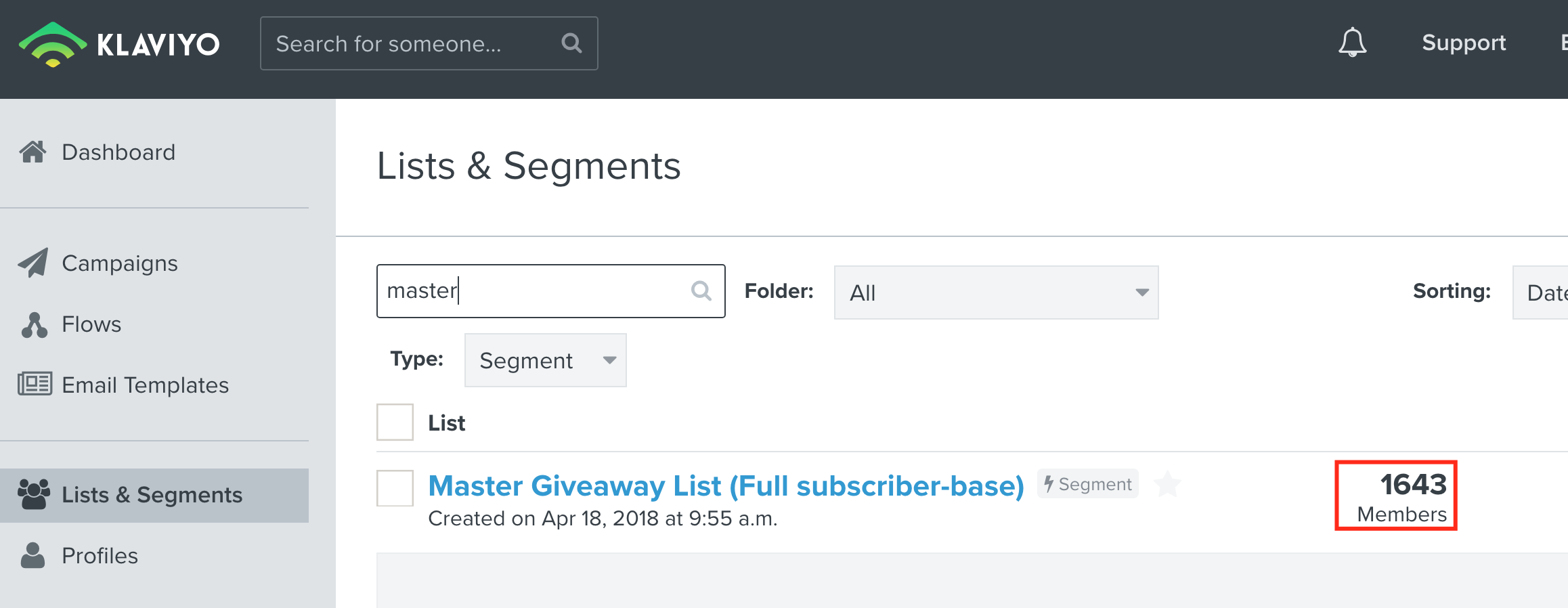Screen dimensions: 1568x608
Task: Click the Profiles person icon
Action: point(32,555)
